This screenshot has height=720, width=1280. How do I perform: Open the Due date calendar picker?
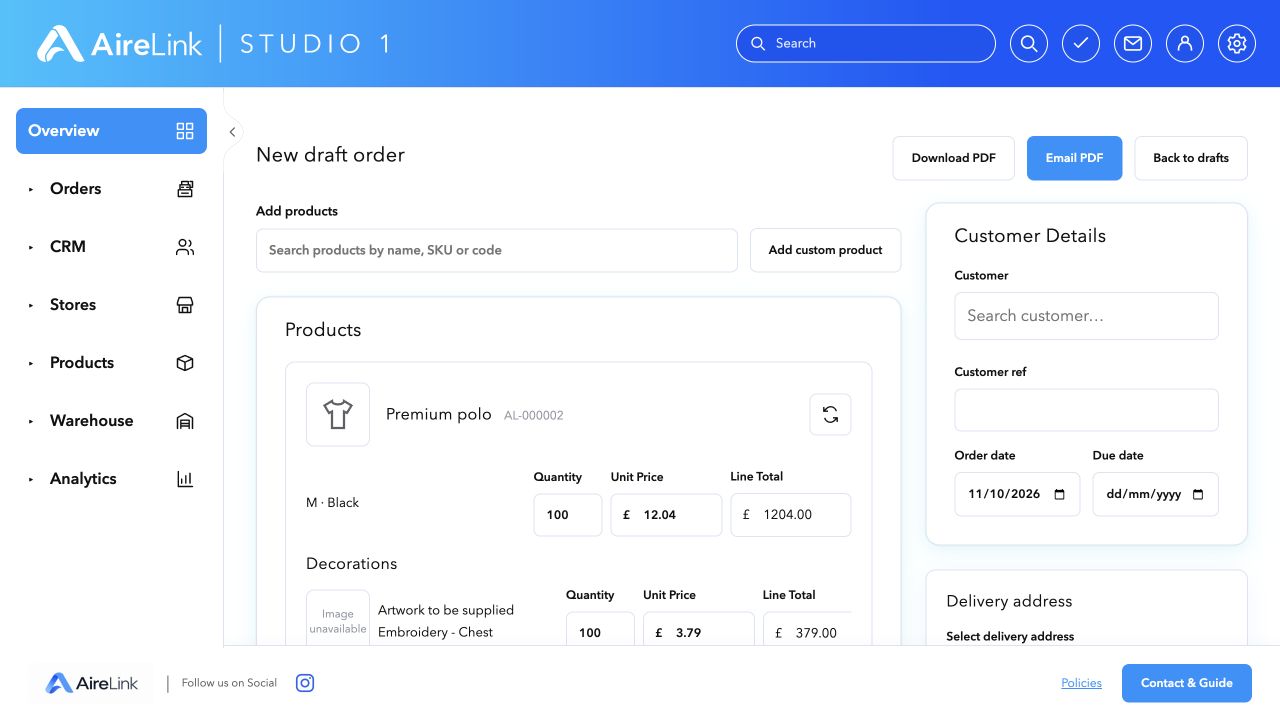click(x=1198, y=494)
